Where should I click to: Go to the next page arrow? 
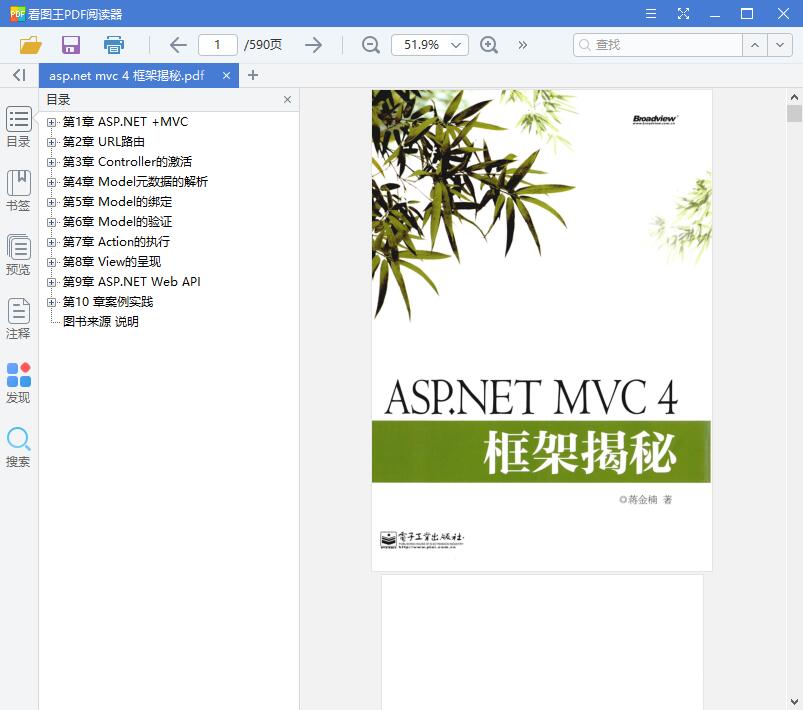coord(313,45)
